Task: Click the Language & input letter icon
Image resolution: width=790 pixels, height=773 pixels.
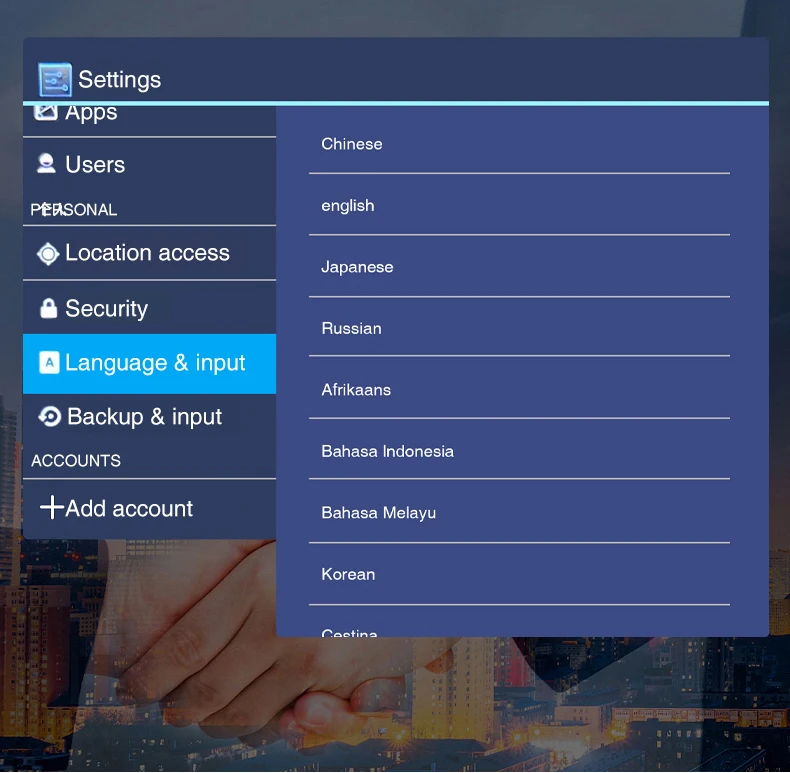Action: [x=49, y=363]
